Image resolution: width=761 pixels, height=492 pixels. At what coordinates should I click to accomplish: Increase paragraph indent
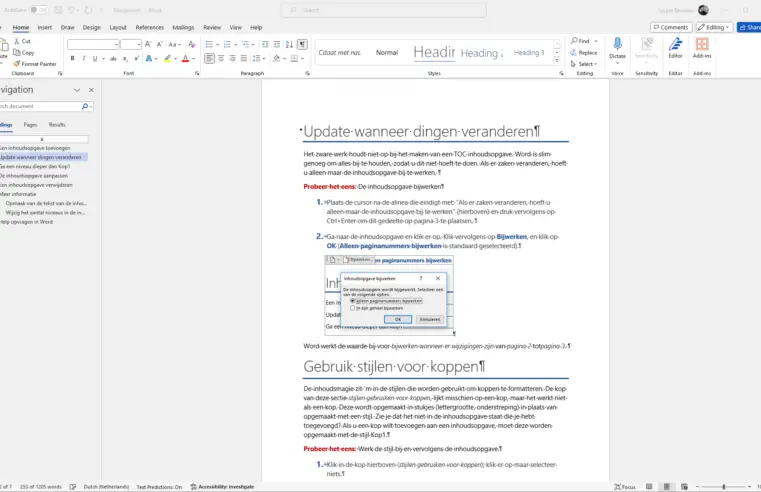coord(277,44)
